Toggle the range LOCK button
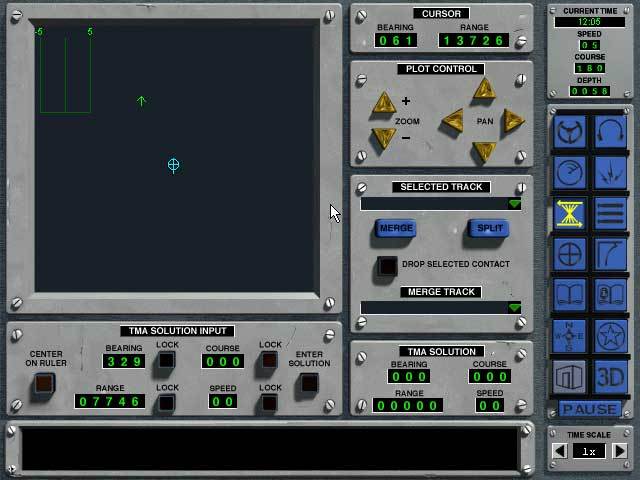This screenshot has height=480, width=640. tap(167, 403)
